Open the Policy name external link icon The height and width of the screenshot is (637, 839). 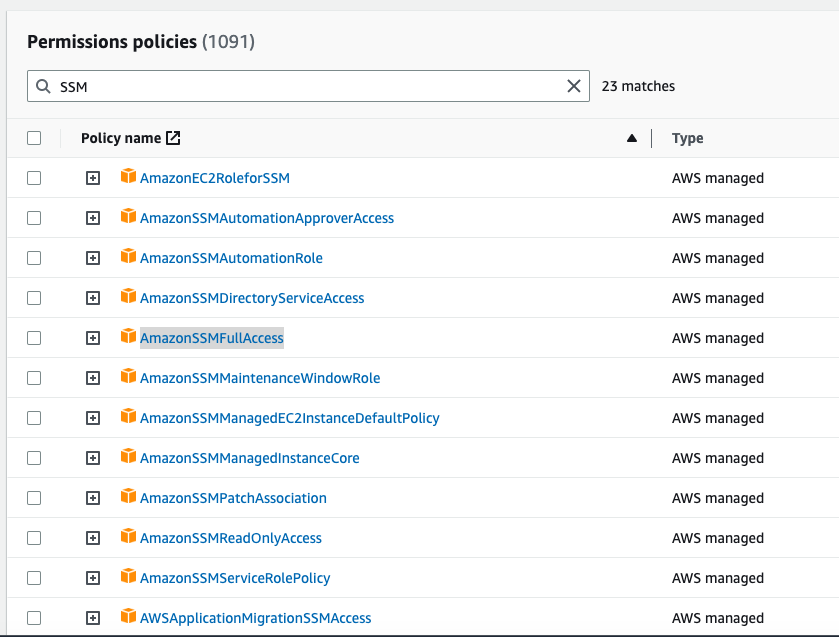[173, 138]
